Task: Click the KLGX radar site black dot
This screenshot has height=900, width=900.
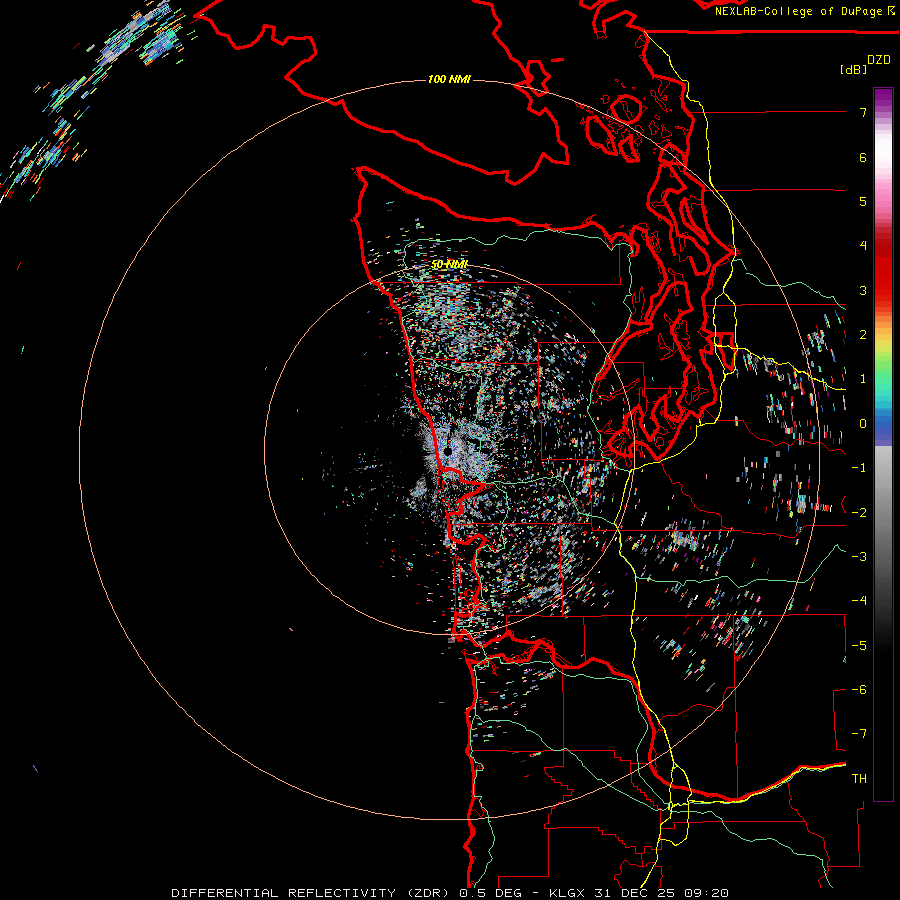Action: (448, 452)
